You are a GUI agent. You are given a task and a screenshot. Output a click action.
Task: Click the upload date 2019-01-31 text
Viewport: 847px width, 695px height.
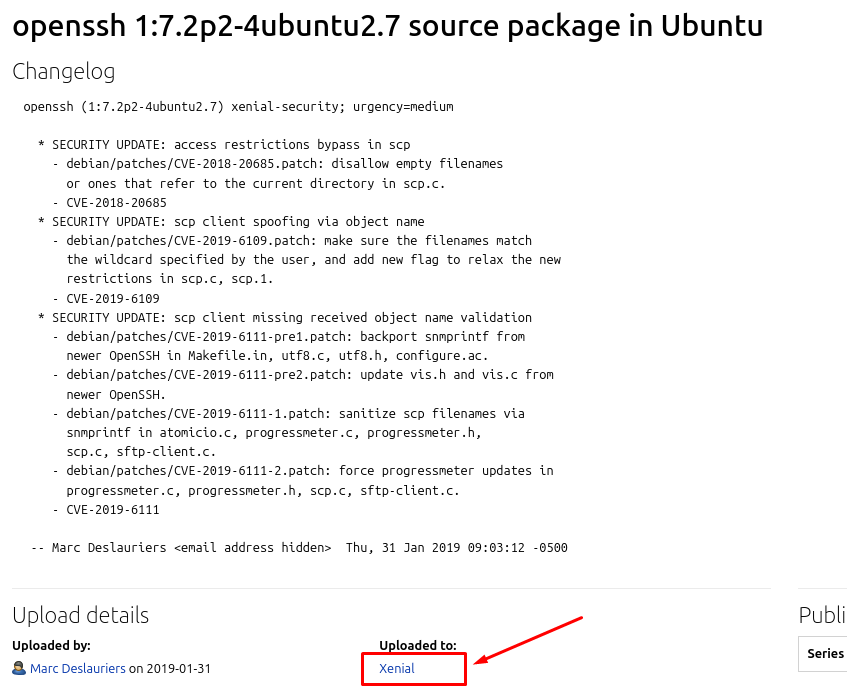pyautogui.click(x=178, y=668)
